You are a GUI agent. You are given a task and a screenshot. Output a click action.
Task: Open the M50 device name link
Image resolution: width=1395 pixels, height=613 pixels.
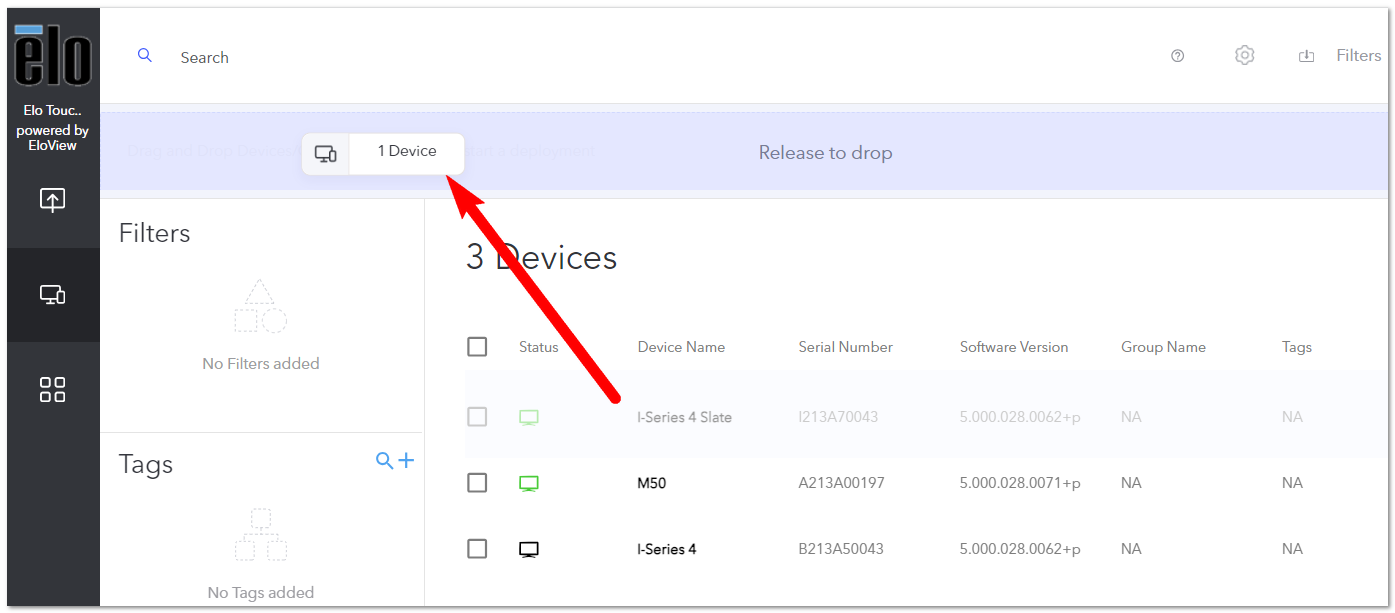(x=651, y=483)
